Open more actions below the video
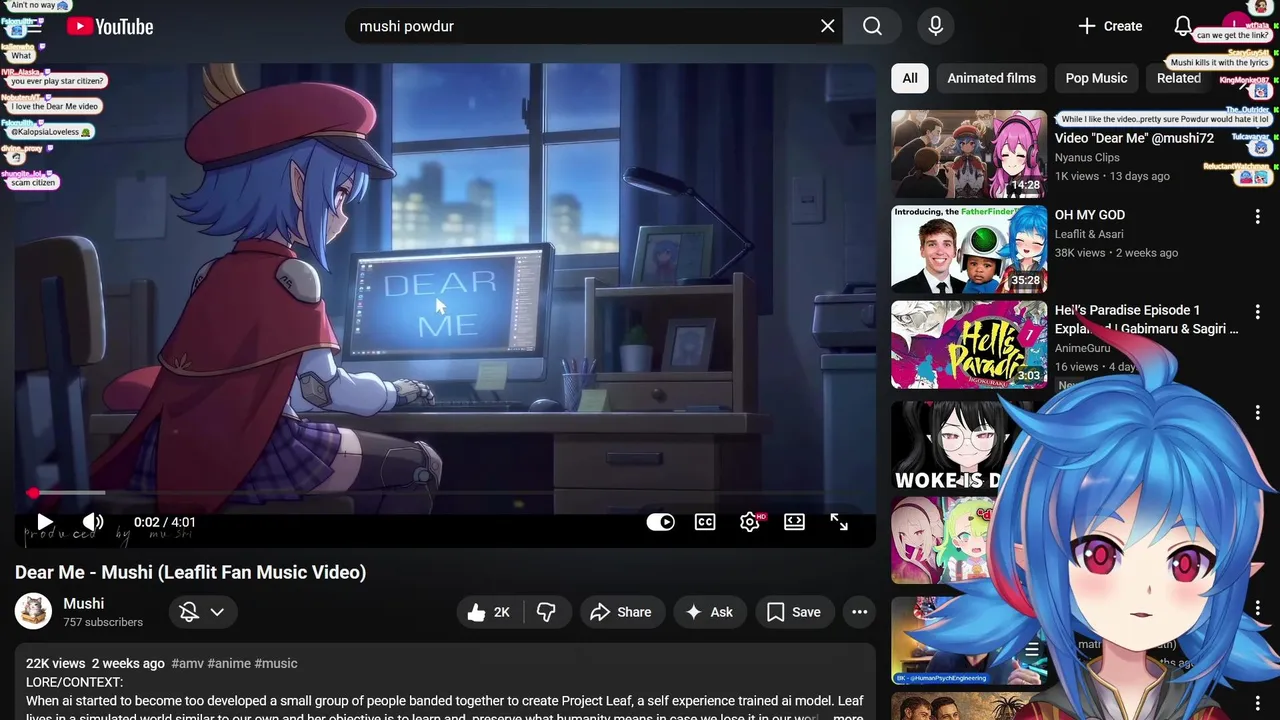This screenshot has width=1280, height=720. (859, 612)
